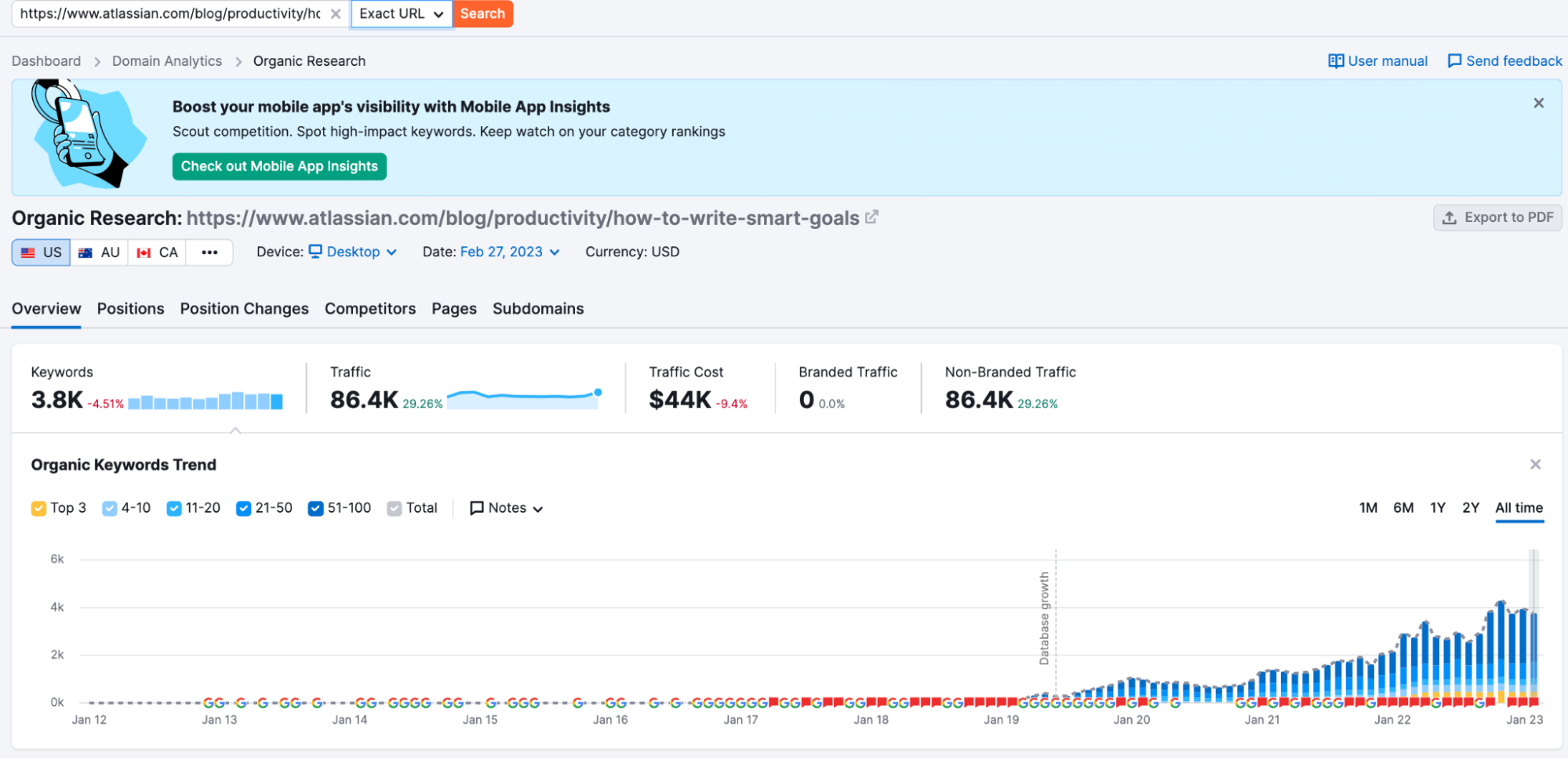Click the Branded Traffic 0 value
This screenshot has height=759, width=1568.
pyautogui.click(x=806, y=400)
